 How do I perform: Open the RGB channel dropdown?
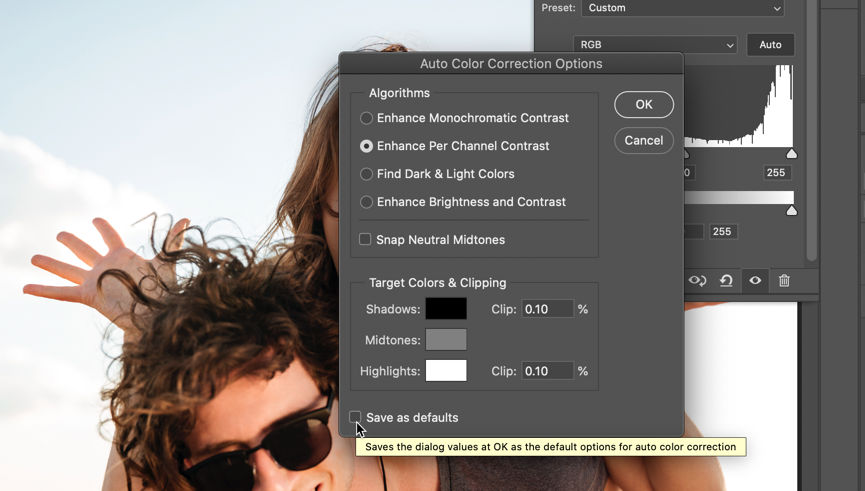(x=655, y=45)
